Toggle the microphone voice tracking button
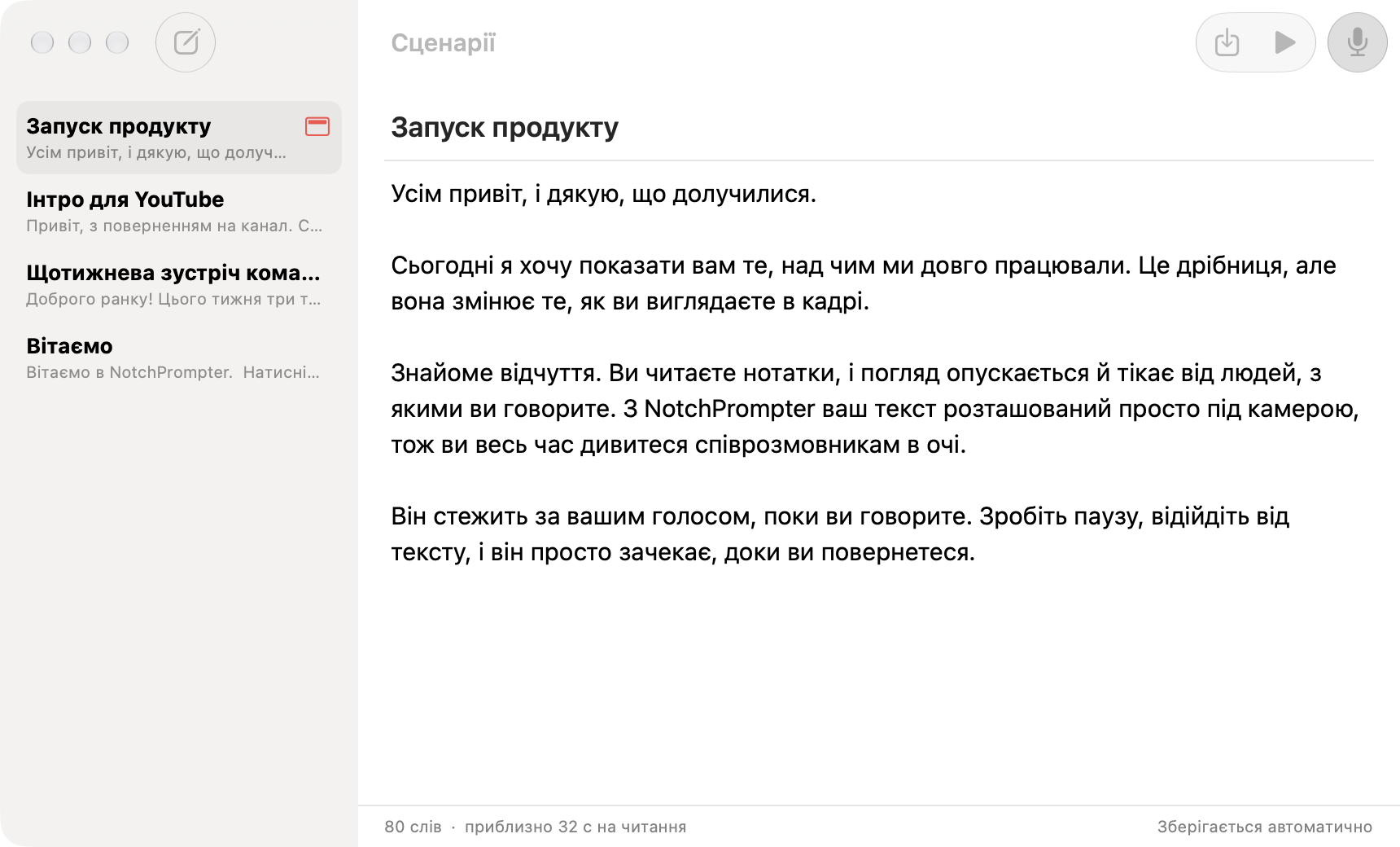The width and height of the screenshot is (1400, 847). click(x=1357, y=42)
